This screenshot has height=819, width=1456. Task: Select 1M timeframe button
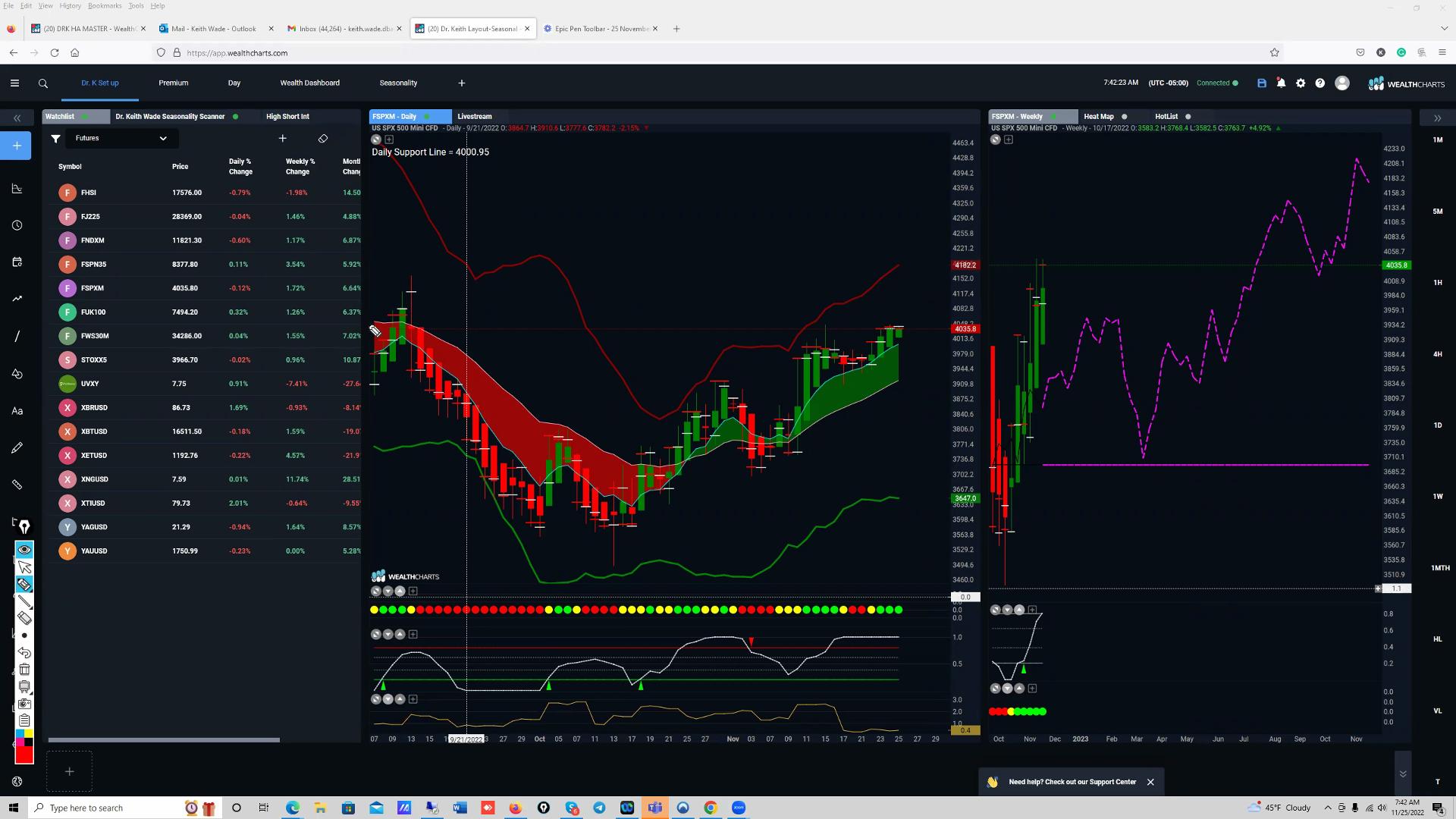[1438, 140]
